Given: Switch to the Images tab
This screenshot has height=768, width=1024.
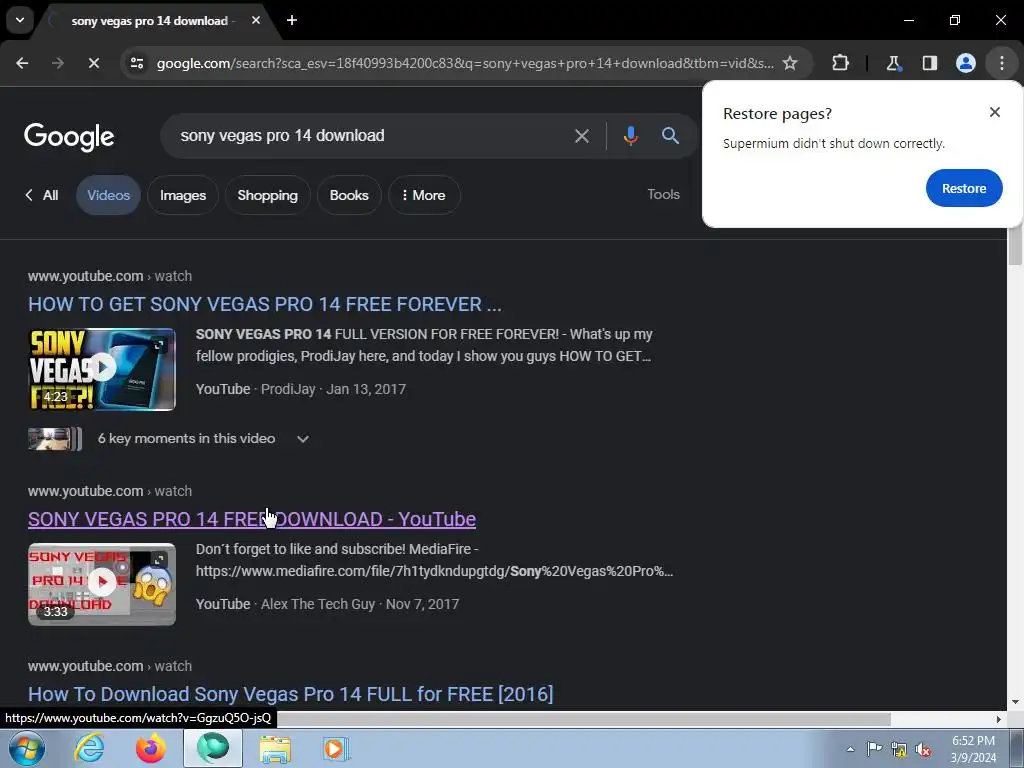Looking at the screenshot, I should pos(183,195).
